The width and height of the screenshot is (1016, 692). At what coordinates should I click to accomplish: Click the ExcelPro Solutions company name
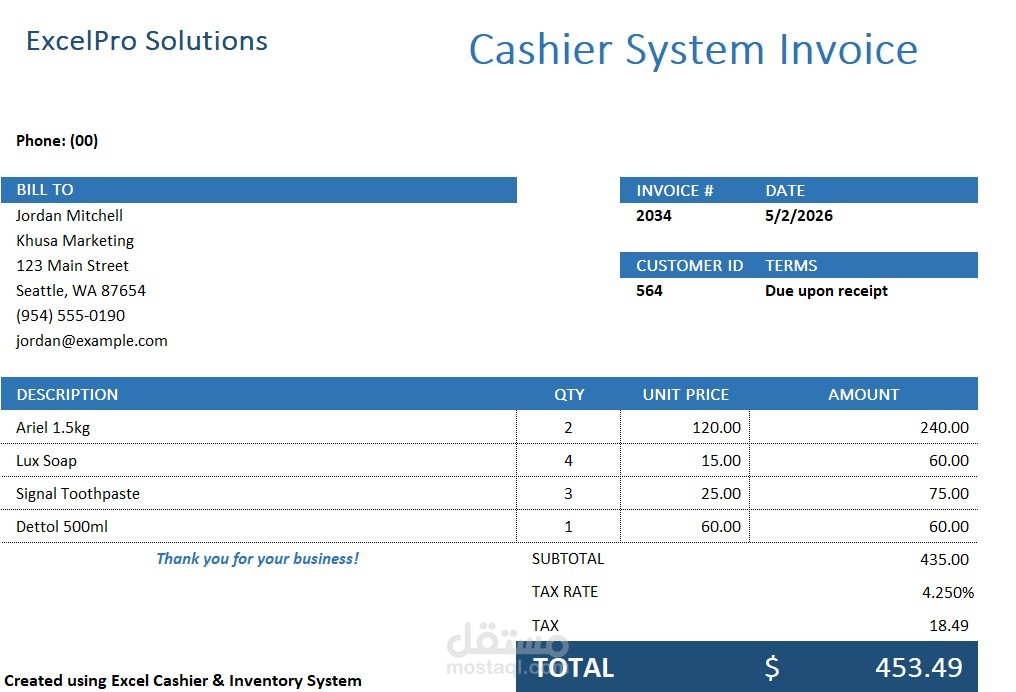click(147, 41)
